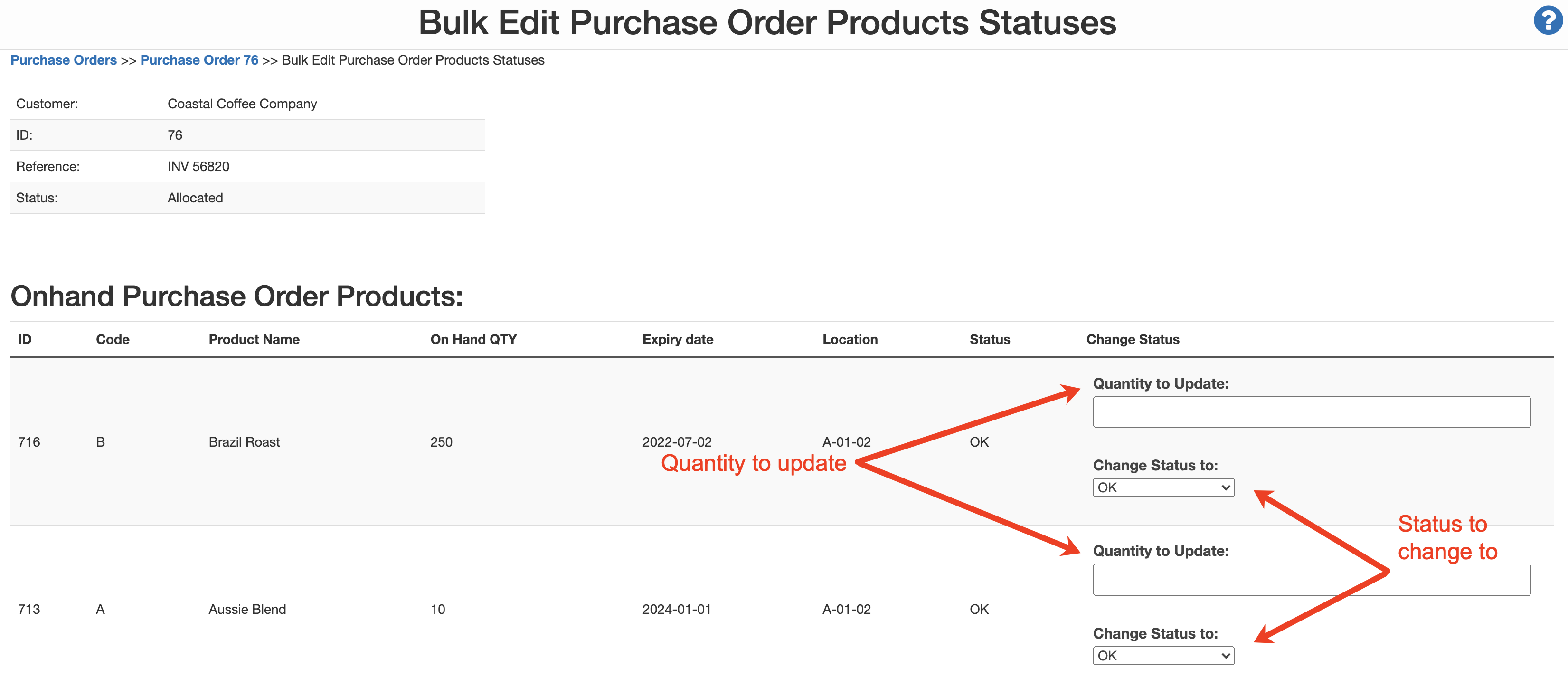The image size is (1568, 688).
Task: Click the Product Name column header
Action: pos(254,340)
